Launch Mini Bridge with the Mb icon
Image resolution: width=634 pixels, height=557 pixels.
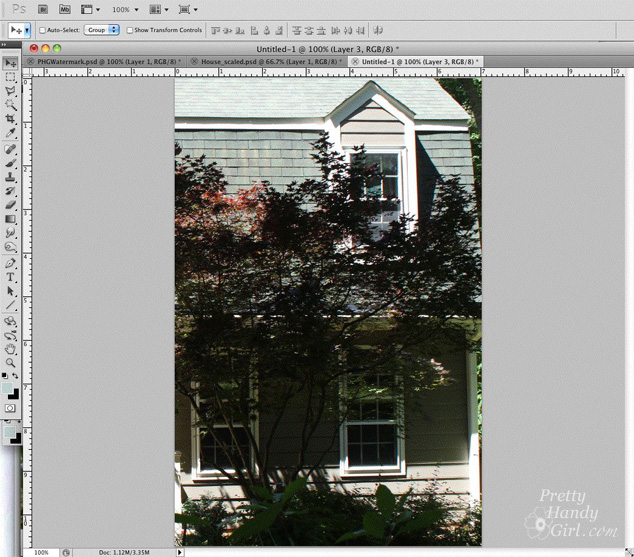coord(65,9)
